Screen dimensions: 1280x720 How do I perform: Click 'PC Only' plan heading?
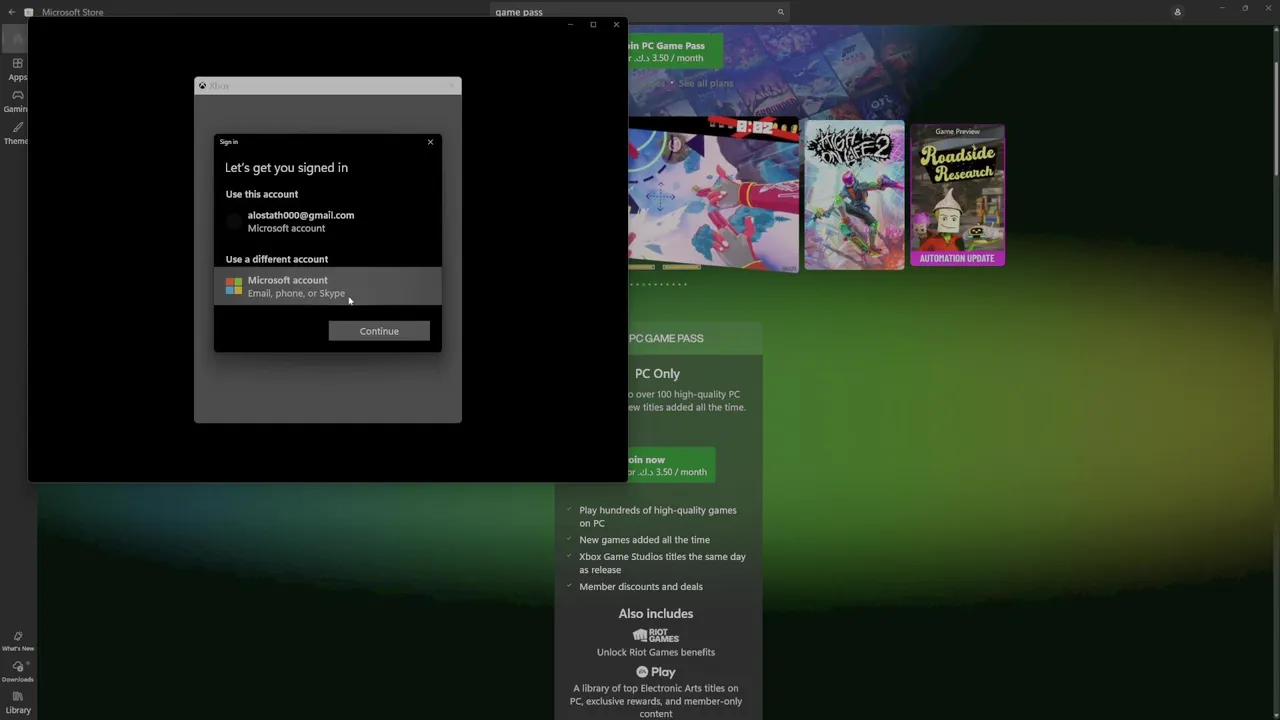pos(657,373)
